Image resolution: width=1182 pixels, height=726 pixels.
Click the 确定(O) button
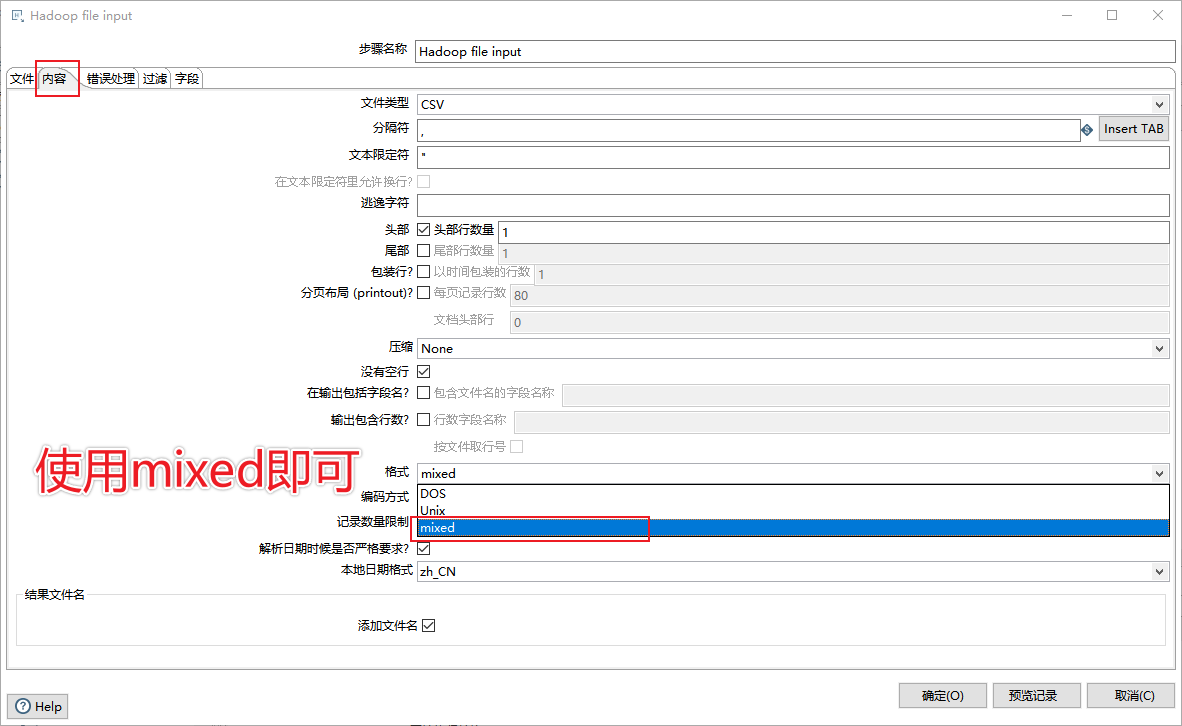[x=942, y=696]
